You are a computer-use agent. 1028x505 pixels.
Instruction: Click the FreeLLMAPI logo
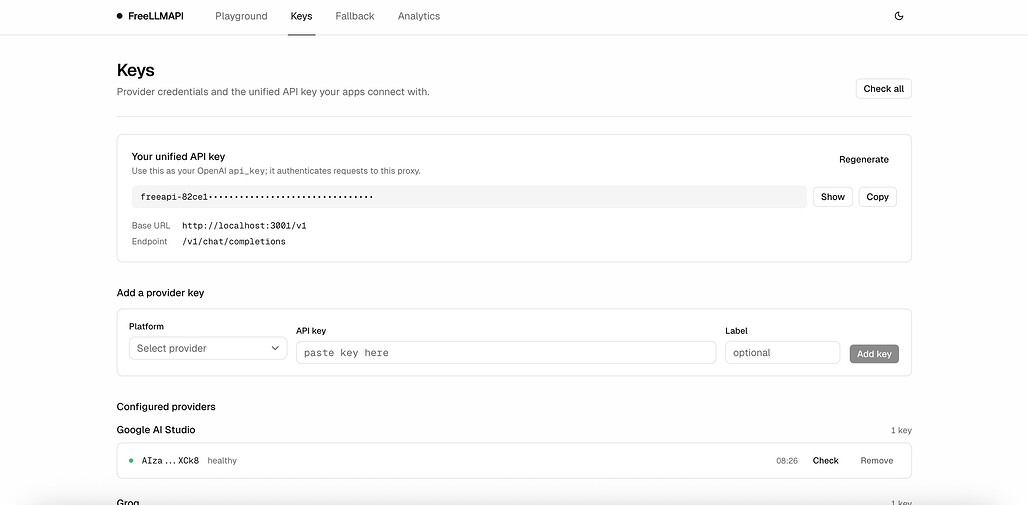pos(150,16)
